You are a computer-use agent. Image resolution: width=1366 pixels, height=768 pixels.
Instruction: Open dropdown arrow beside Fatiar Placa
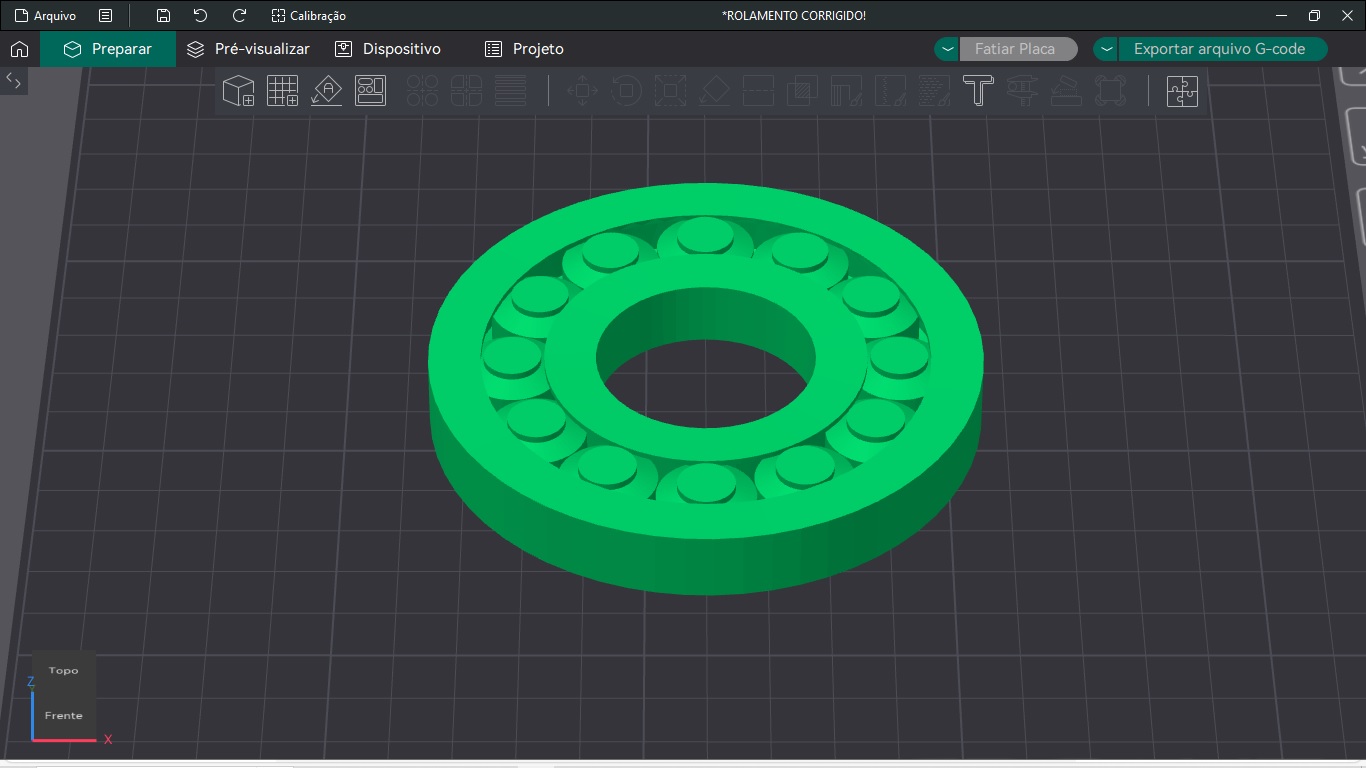(x=947, y=49)
